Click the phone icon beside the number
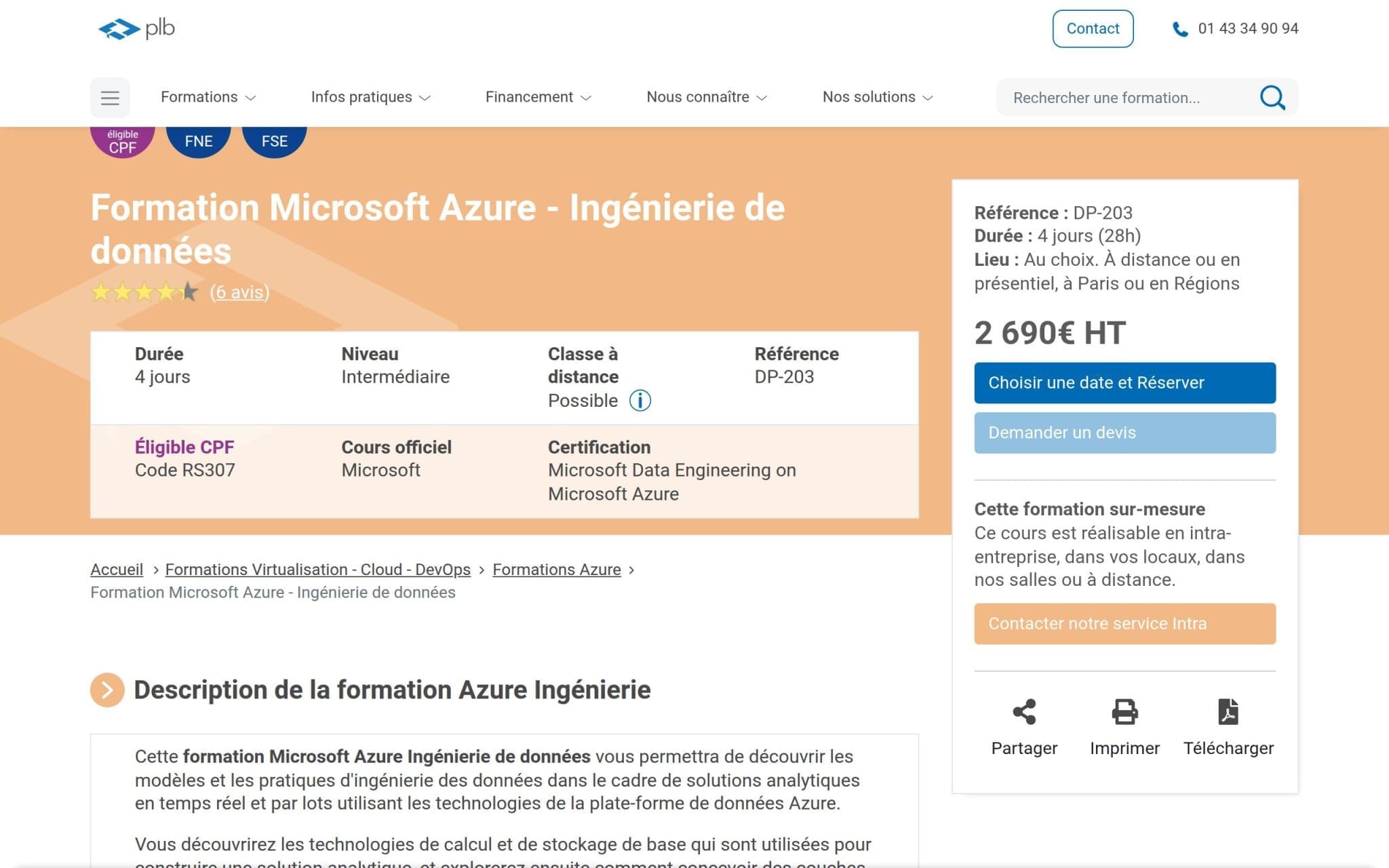Viewport: 1389px width, 868px height. (1180, 29)
